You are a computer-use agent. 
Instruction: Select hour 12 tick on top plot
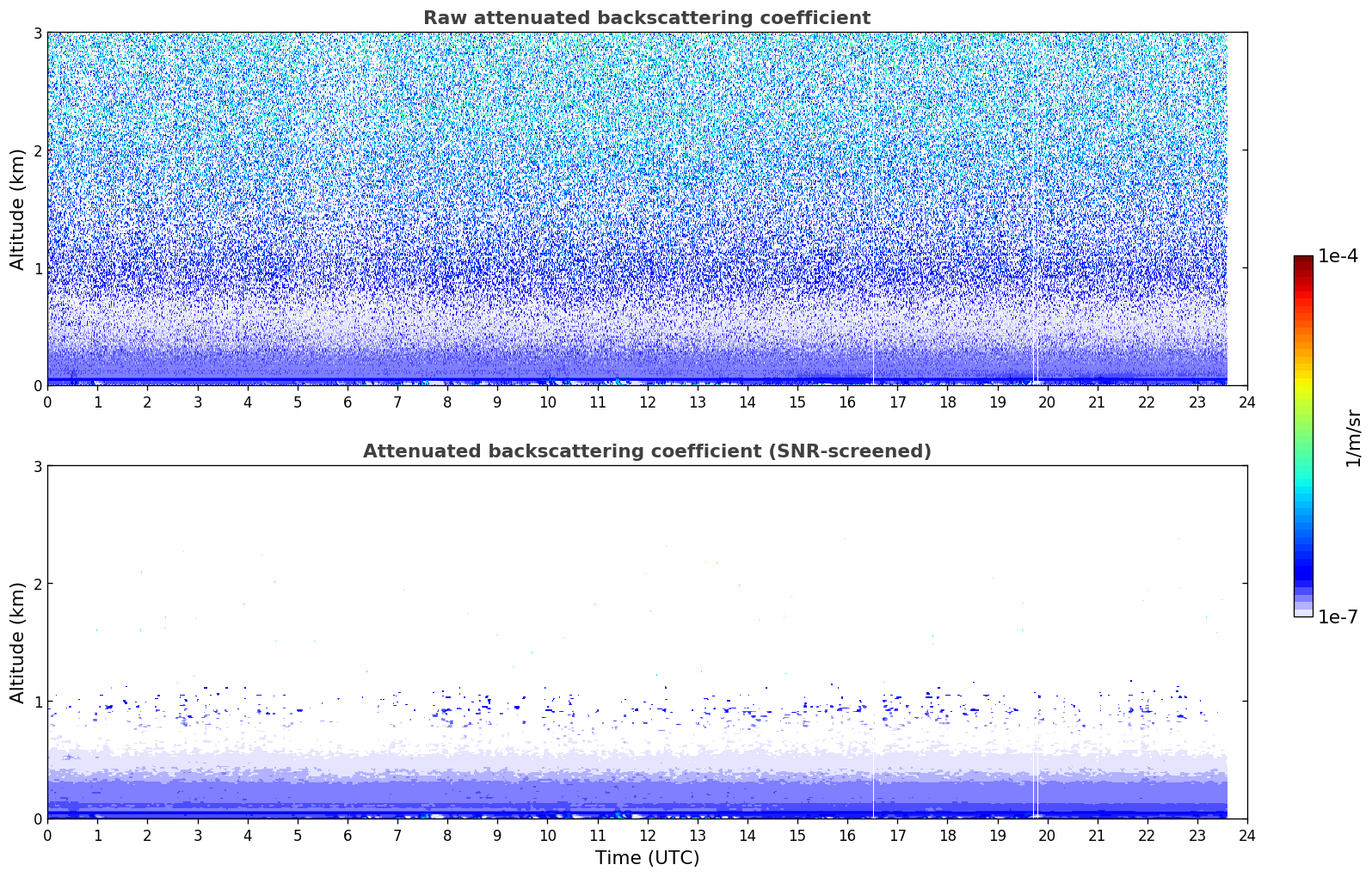pos(647,402)
